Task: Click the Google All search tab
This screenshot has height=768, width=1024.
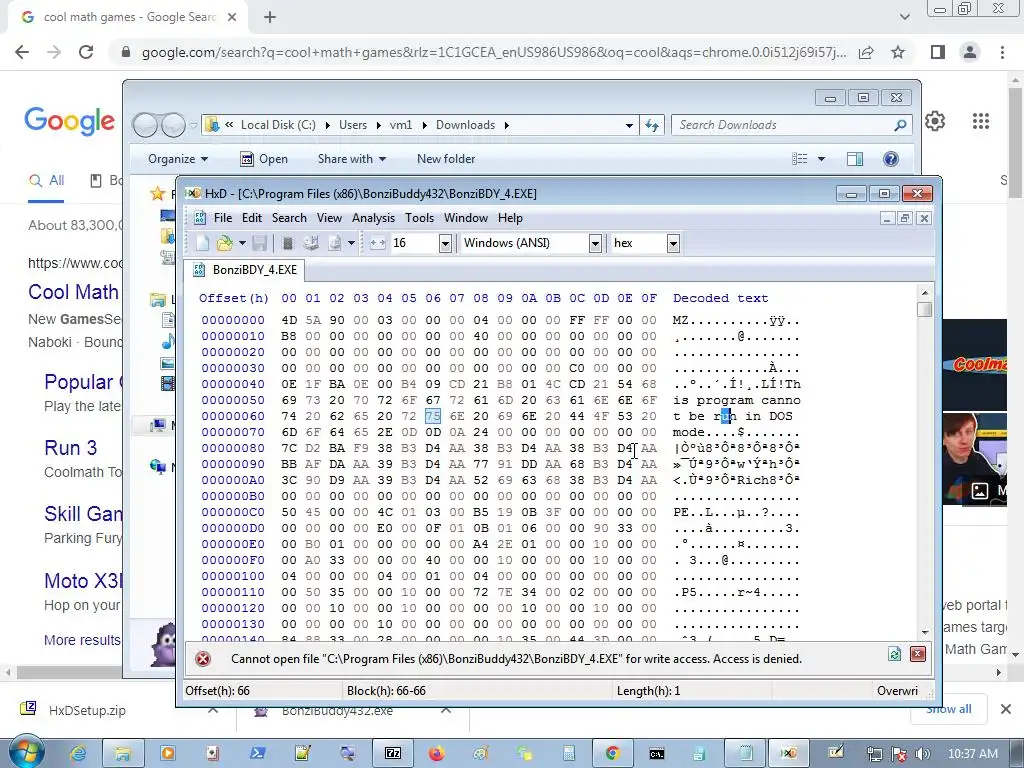Action: [46, 181]
